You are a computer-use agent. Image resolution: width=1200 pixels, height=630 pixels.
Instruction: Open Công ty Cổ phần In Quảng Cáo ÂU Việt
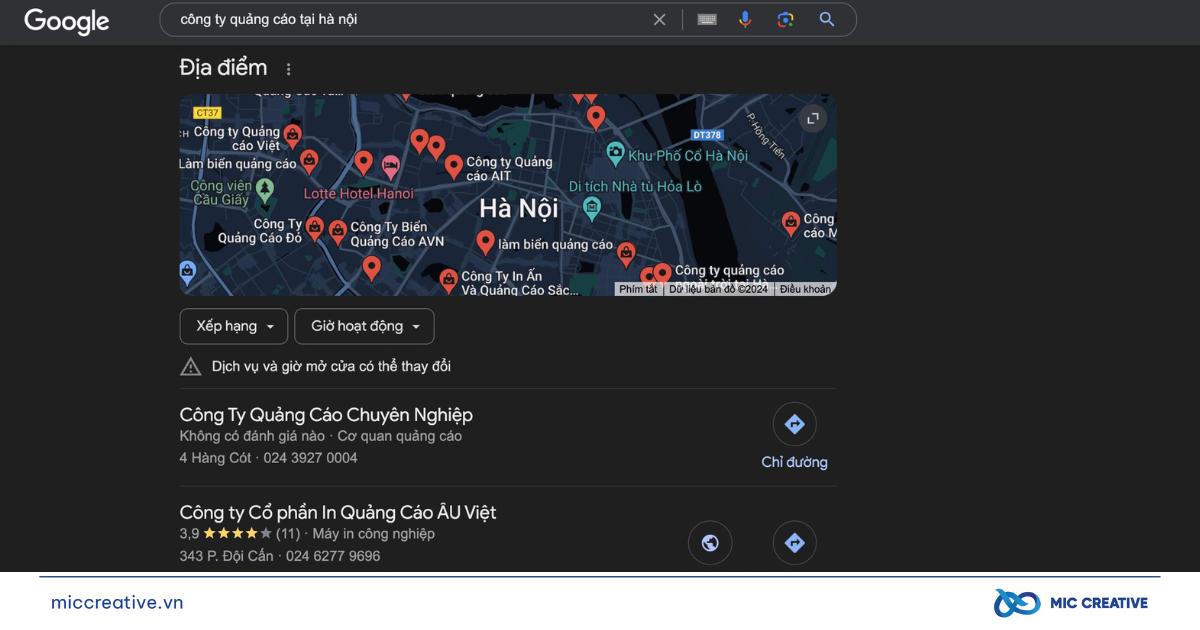pos(338,513)
